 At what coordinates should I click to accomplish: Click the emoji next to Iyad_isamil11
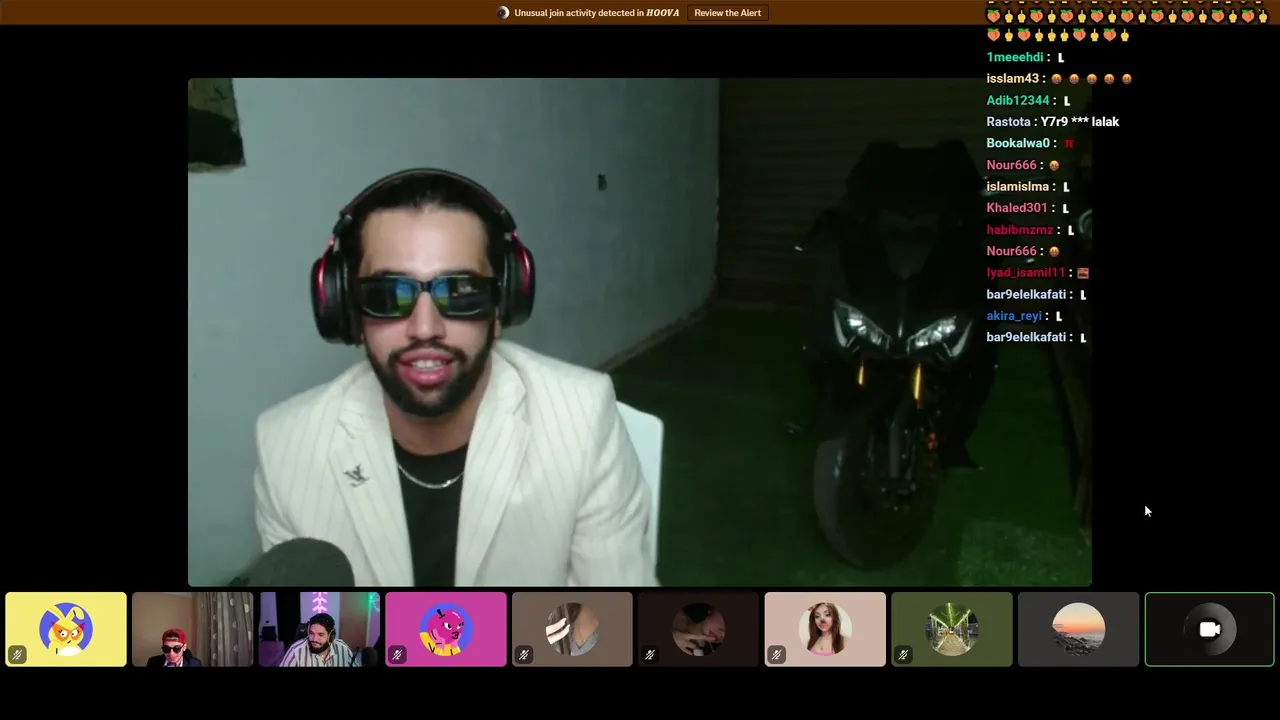tap(1083, 273)
